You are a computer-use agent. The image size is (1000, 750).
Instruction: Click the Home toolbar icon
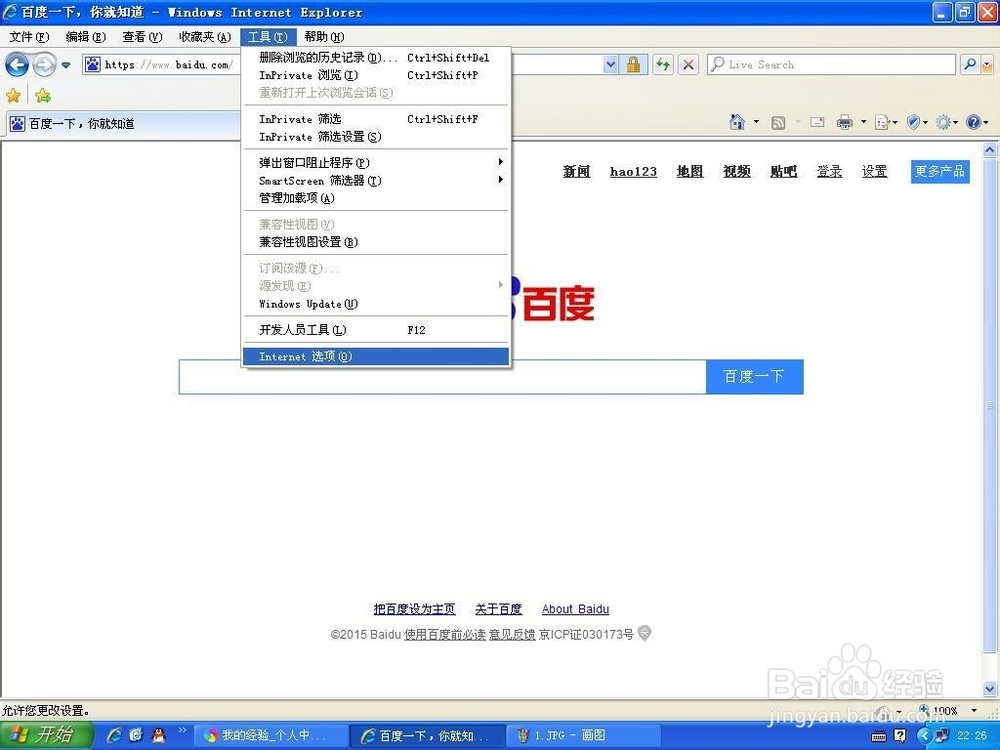pos(737,122)
